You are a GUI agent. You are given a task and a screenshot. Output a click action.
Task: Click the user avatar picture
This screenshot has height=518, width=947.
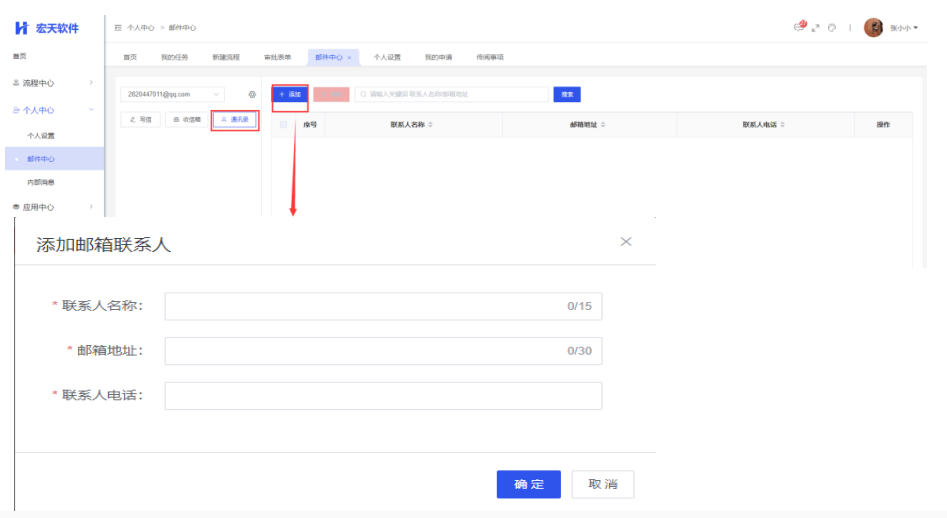(873, 28)
